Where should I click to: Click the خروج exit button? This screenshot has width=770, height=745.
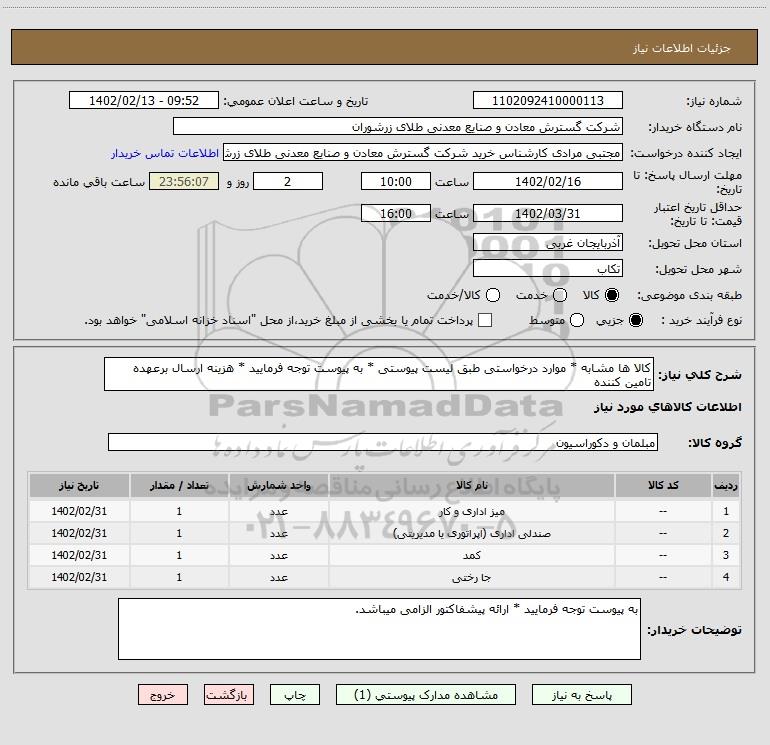pyautogui.click(x=163, y=695)
